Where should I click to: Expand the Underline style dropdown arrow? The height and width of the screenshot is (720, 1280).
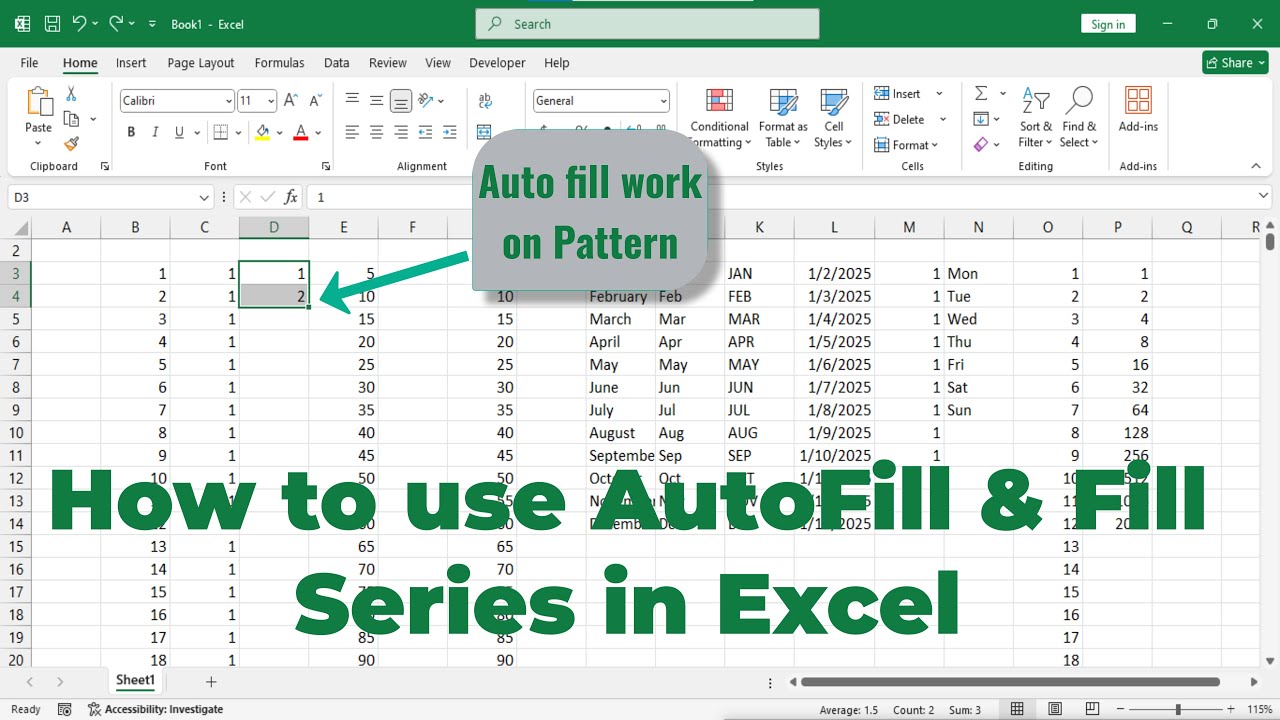click(x=195, y=132)
